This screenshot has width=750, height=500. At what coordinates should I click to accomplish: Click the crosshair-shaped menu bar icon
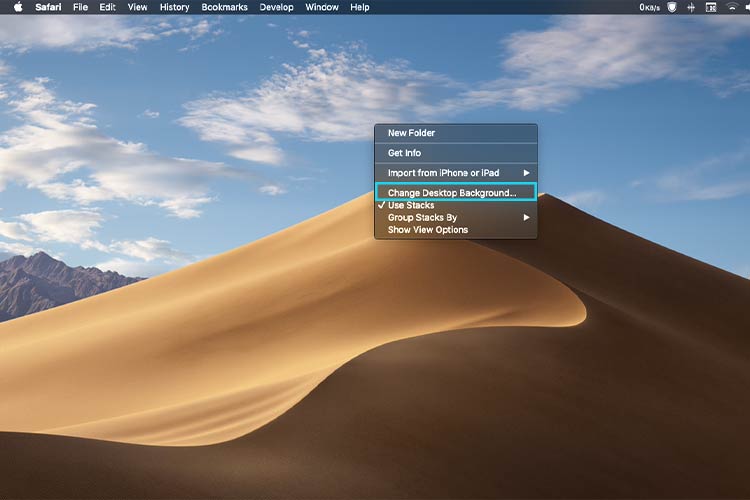tap(692, 7)
